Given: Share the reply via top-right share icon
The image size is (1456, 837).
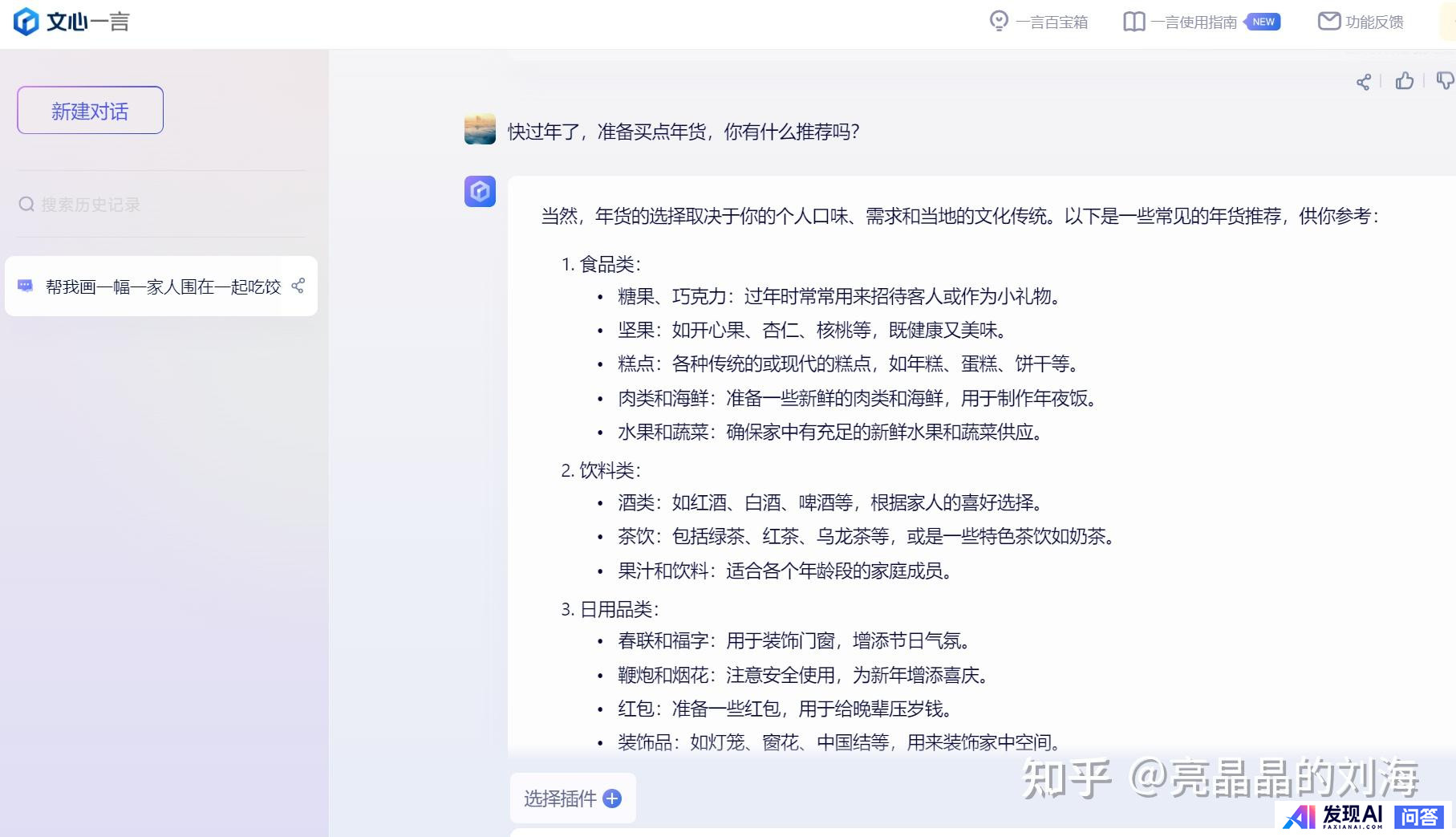Looking at the screenshot, I should (x=1363, y=82).
